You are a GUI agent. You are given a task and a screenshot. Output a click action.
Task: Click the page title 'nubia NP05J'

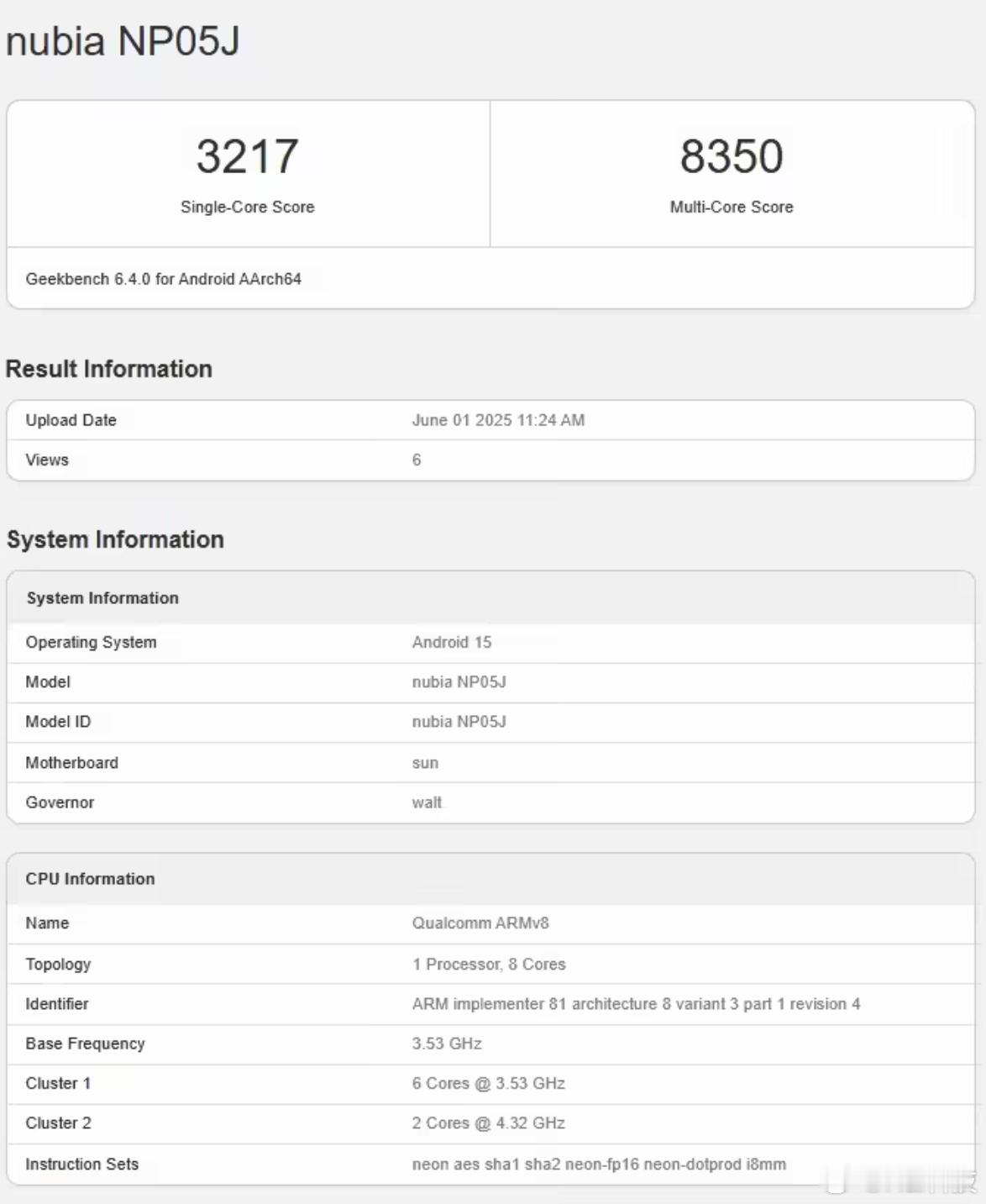(x=123, y=40)
